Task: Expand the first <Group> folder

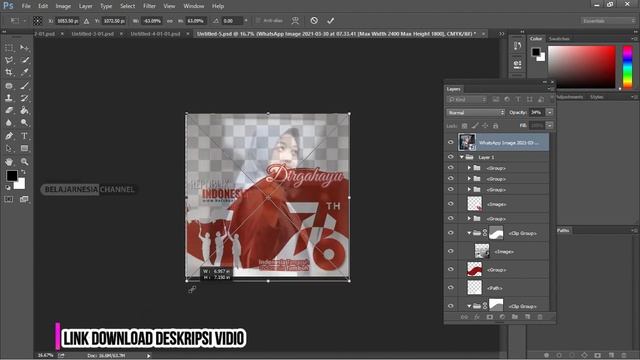Action: click(x=469, y=168)
